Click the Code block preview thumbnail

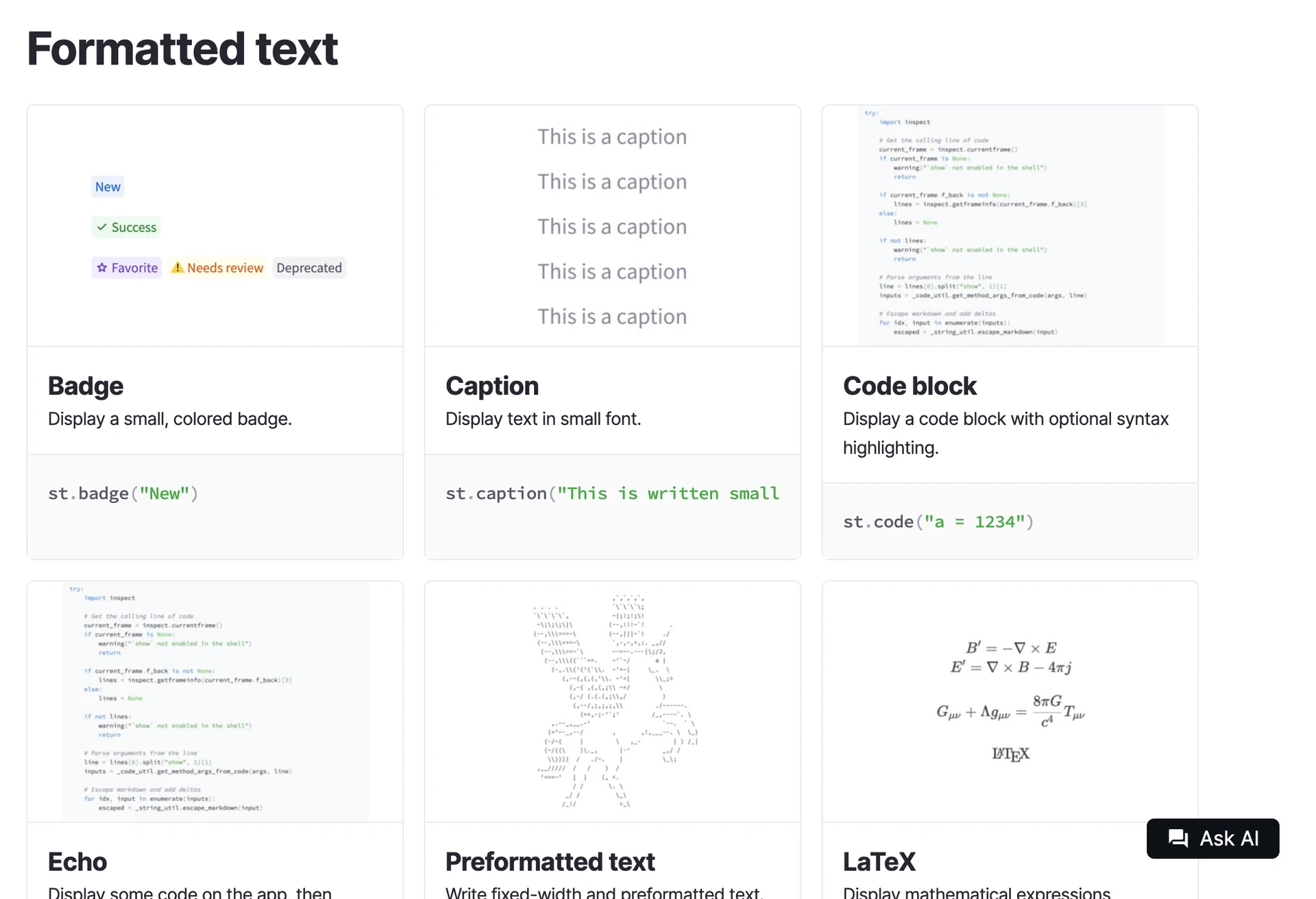click(x=1010, y=225)
